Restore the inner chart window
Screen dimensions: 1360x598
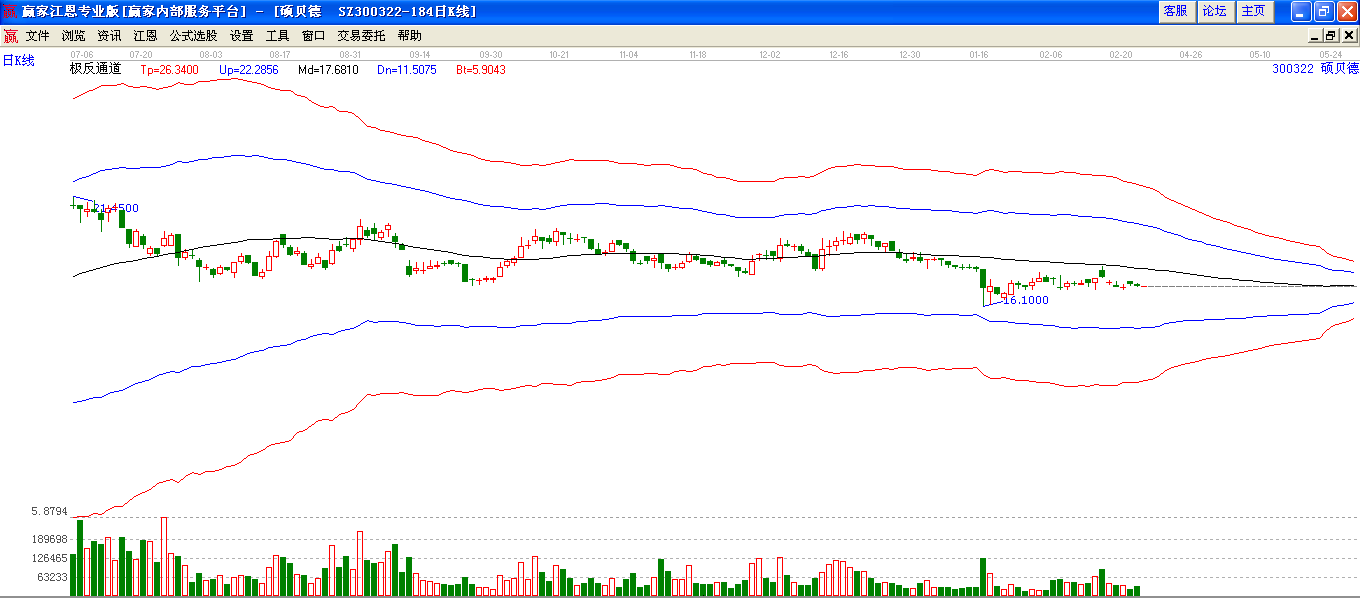click(x=1331, y=35)
